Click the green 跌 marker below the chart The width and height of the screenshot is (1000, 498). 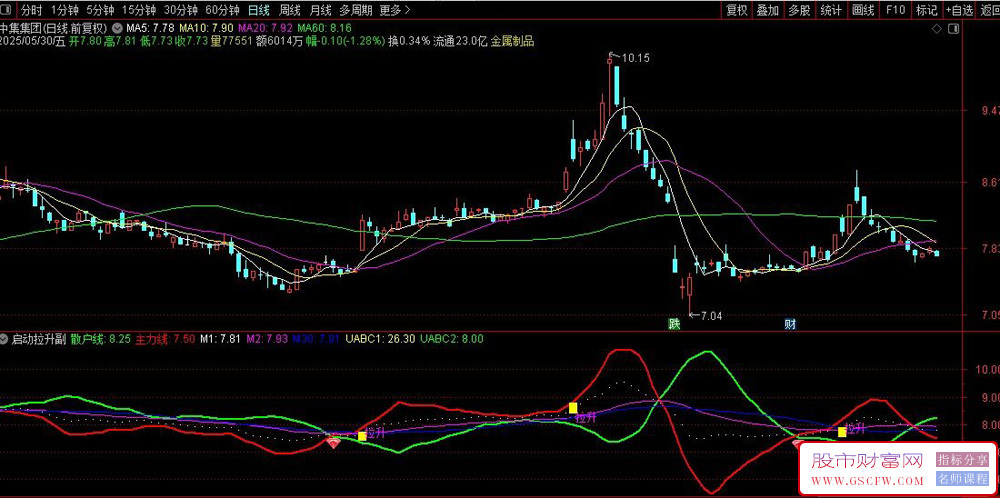point(674,323)
